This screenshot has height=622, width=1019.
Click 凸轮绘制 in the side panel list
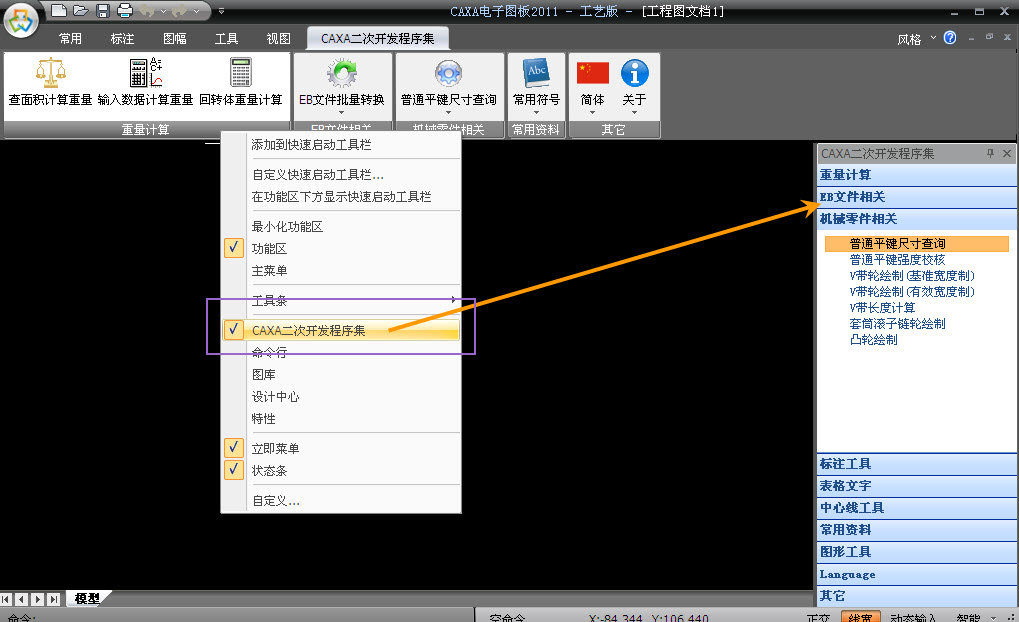(873, 339)
